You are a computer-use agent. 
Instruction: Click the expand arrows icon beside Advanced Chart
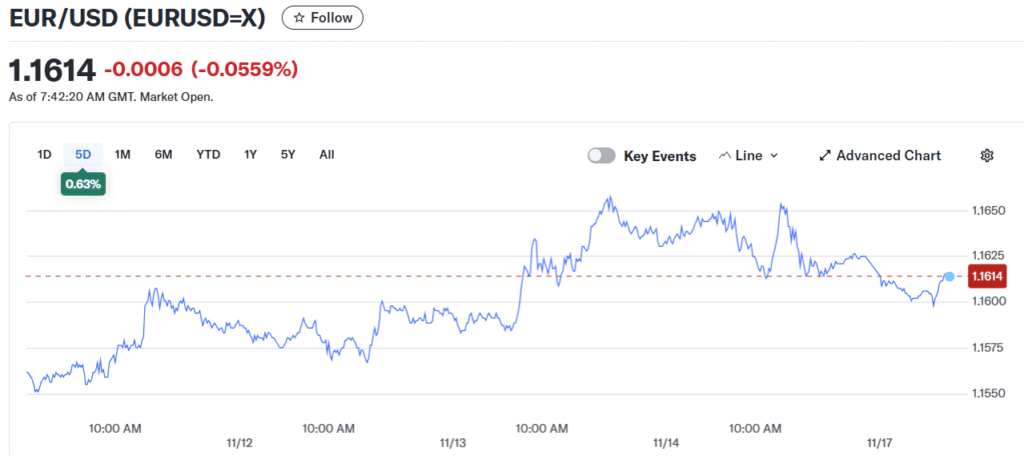pos(825,155)
